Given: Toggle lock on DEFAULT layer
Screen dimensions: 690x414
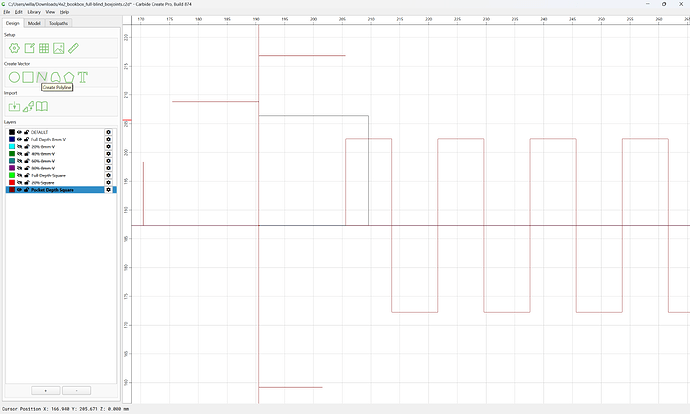Looking at the screenshot, I should (x=26, y=132).
